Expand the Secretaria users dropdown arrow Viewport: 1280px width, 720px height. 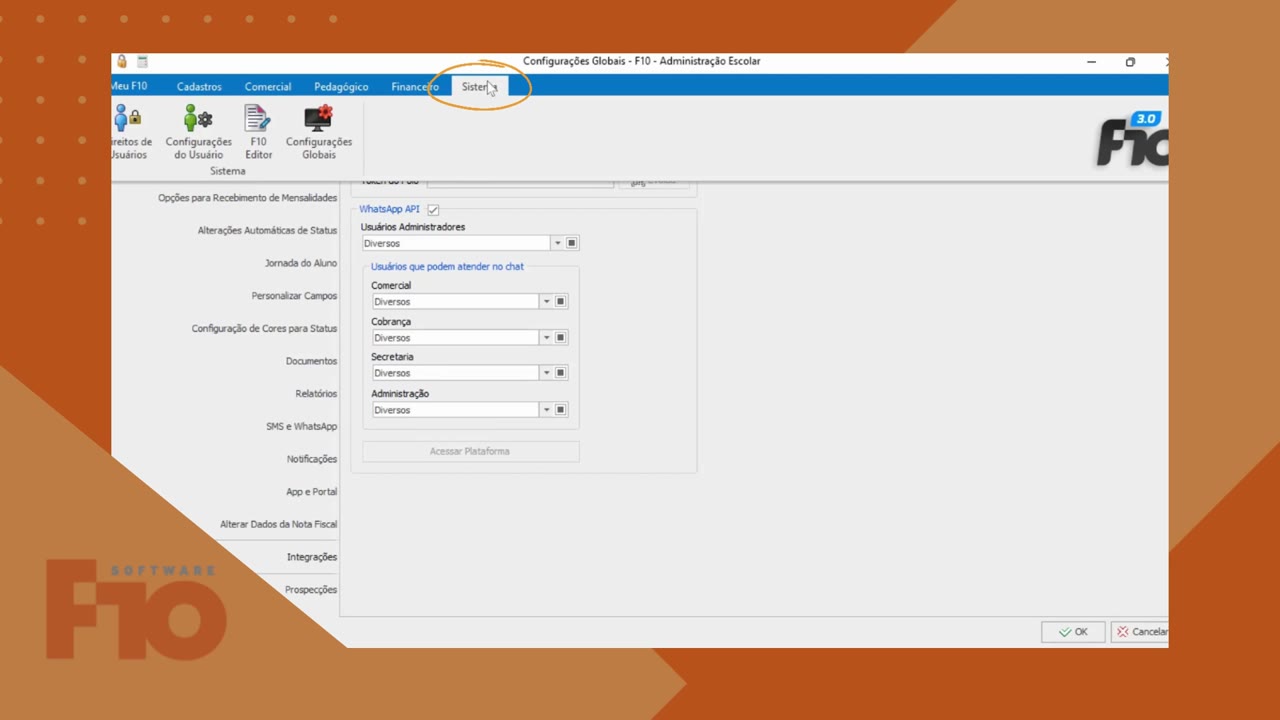[546, 373]
